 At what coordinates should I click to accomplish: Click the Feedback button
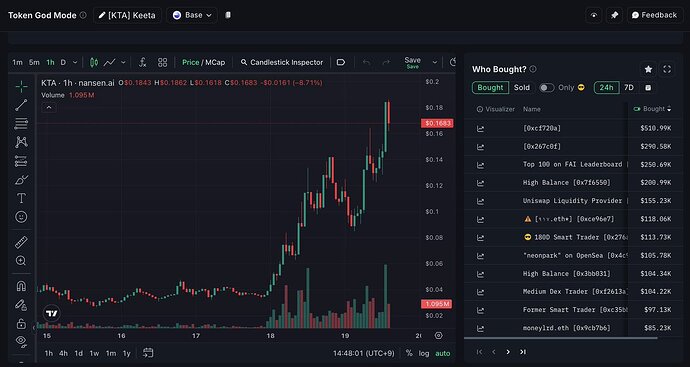[x=654, y=15]
